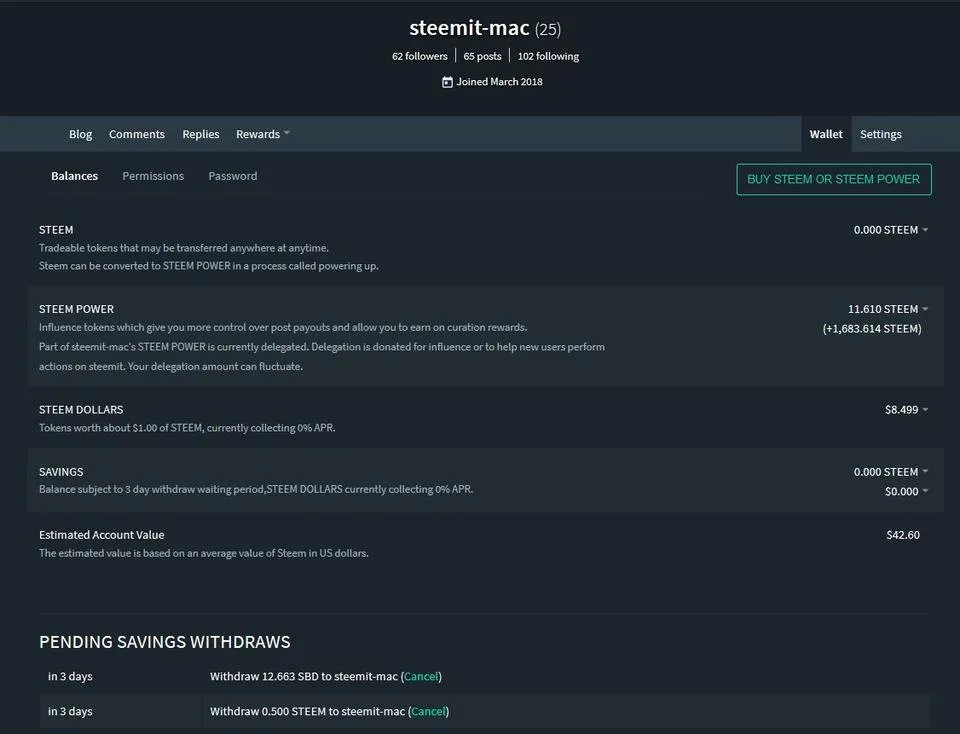960x734 pixels.
Task: Click 'in 3 days' for SBD withdrawal
Action: click(x=70, y=676)
